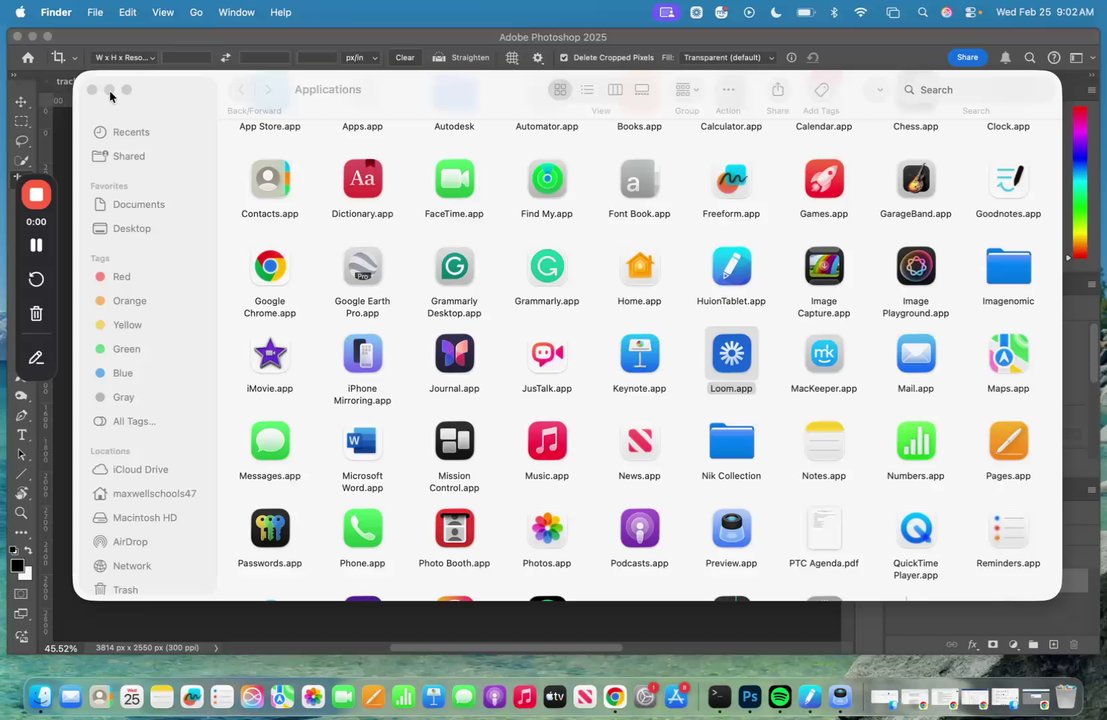
Task: Launch HuionTablet.app
Action: click(x=731, y=266)
